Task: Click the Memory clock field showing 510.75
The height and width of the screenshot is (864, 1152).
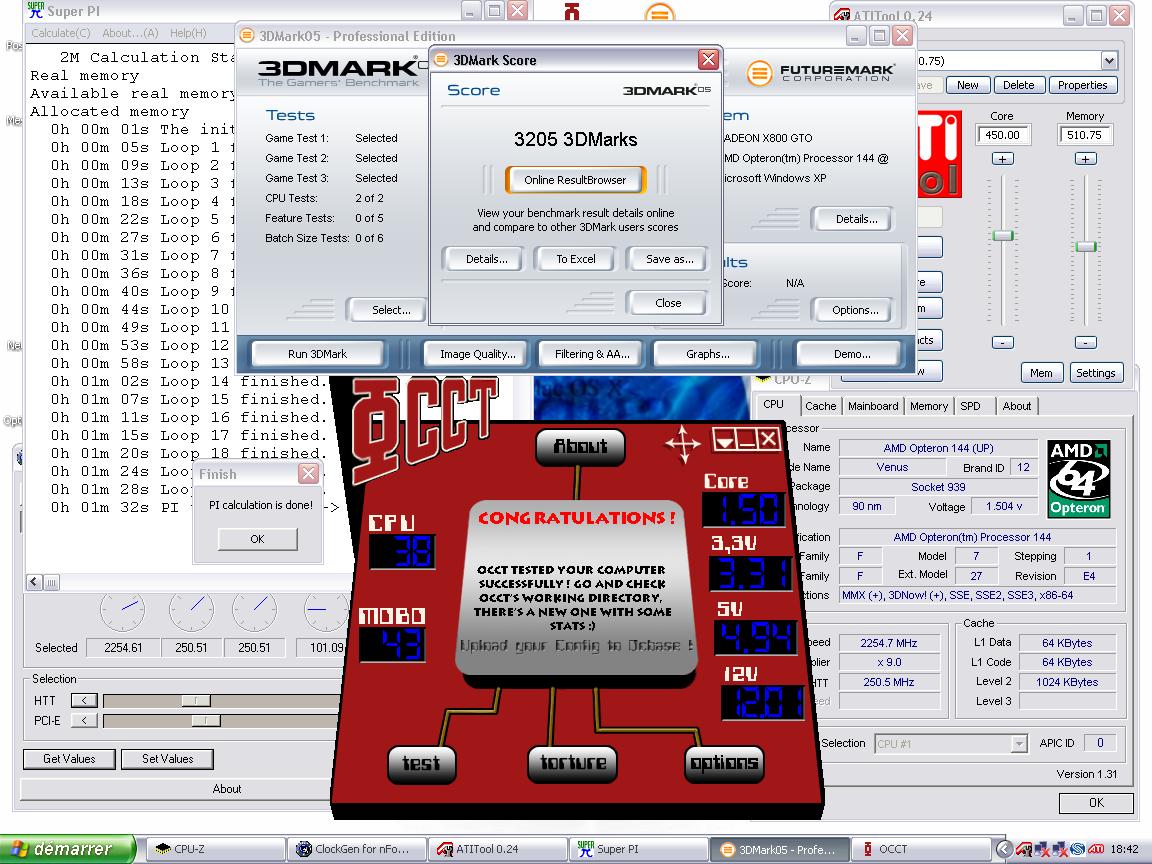Action: (x=1084, y=135)
